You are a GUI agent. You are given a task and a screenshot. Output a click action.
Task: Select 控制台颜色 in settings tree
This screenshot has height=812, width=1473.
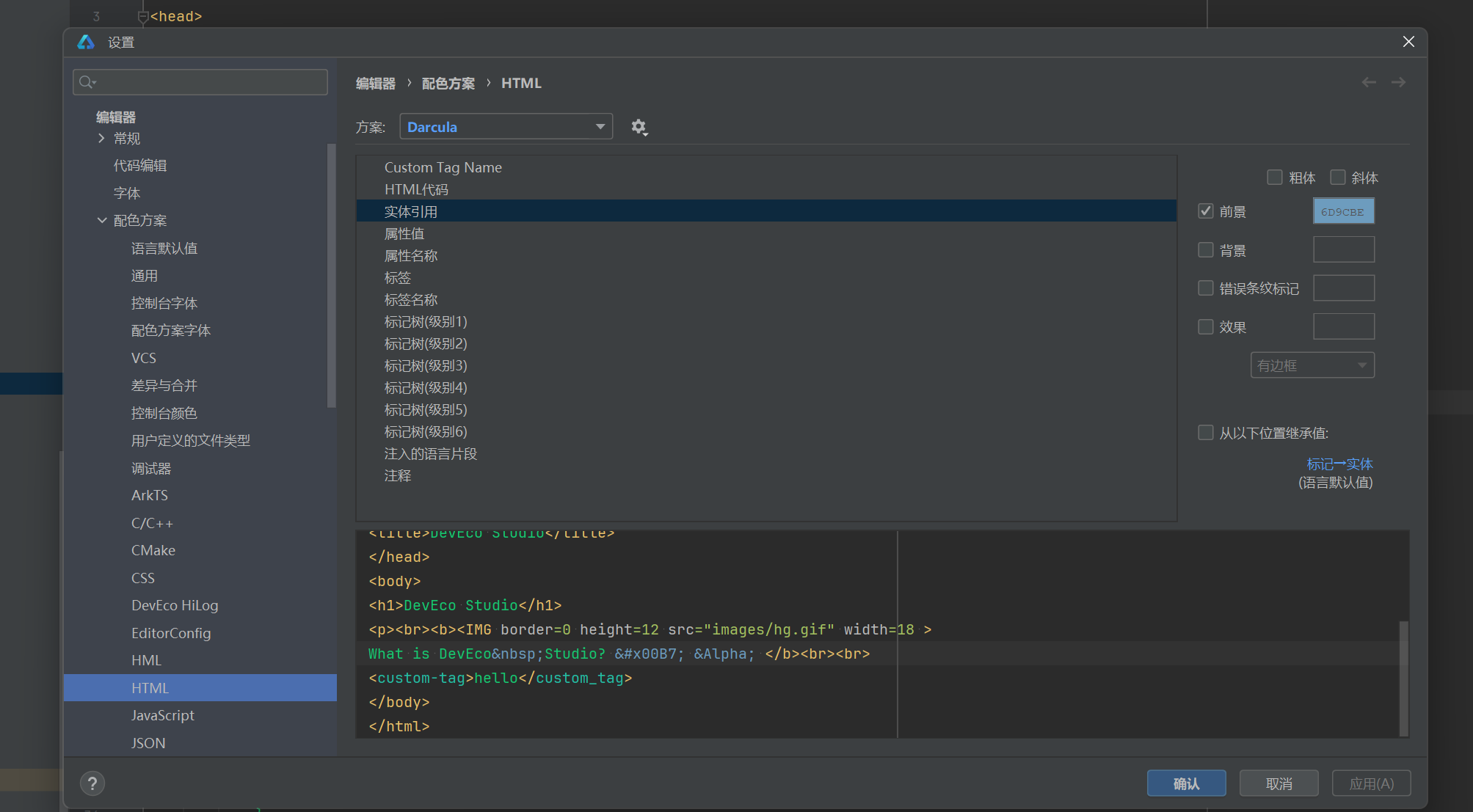pyautogui.click(x=164, y=413)
